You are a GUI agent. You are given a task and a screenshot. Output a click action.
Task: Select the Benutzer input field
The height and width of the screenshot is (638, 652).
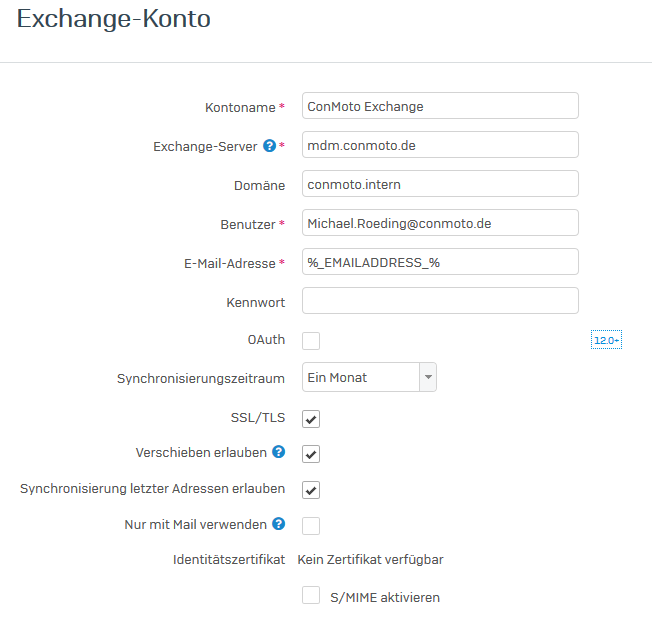pyautogui.click(x=440, y=223)
